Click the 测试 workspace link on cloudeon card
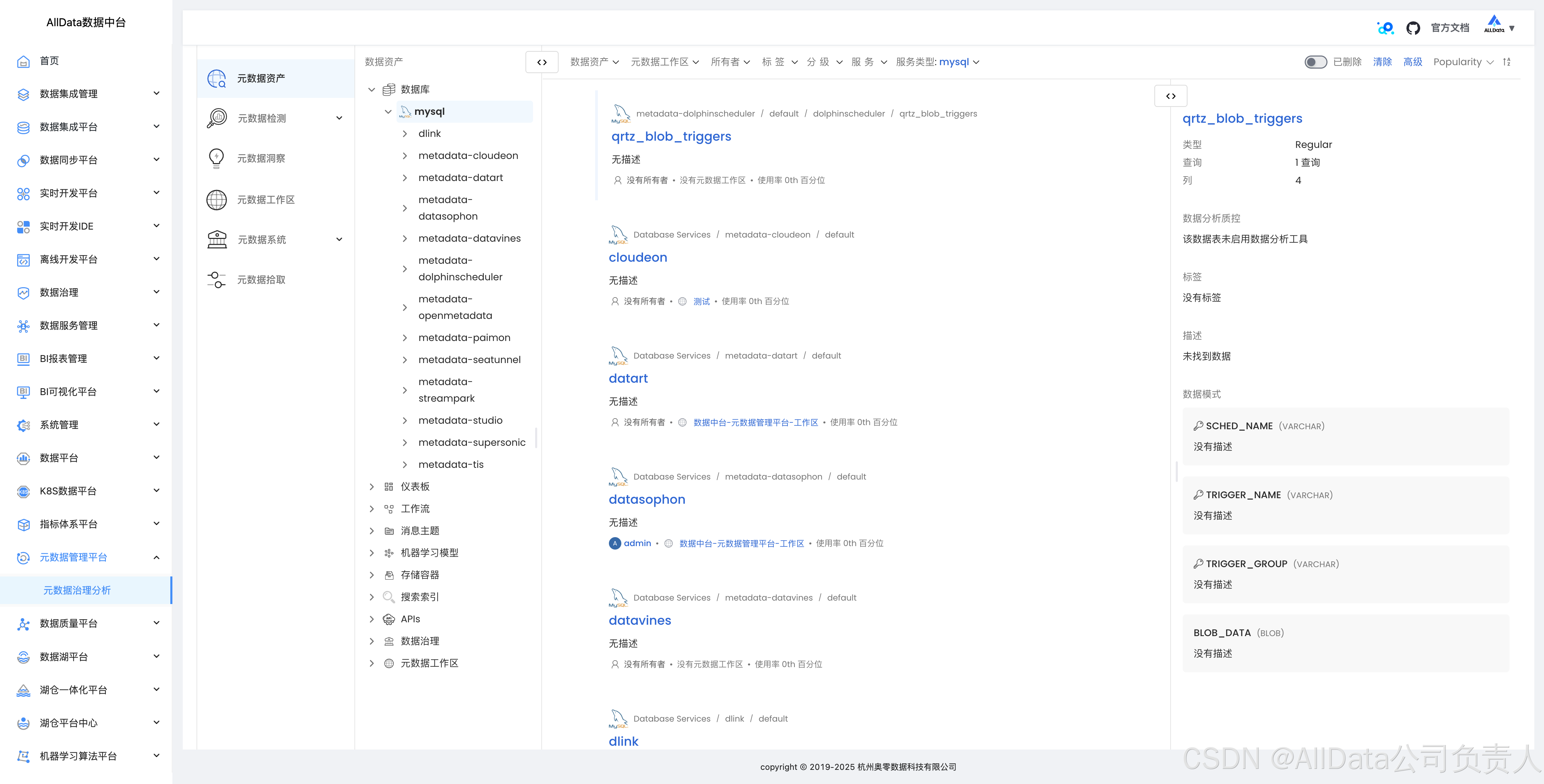This screenshot has height=784, width=1544. click(x=701, y=301)
